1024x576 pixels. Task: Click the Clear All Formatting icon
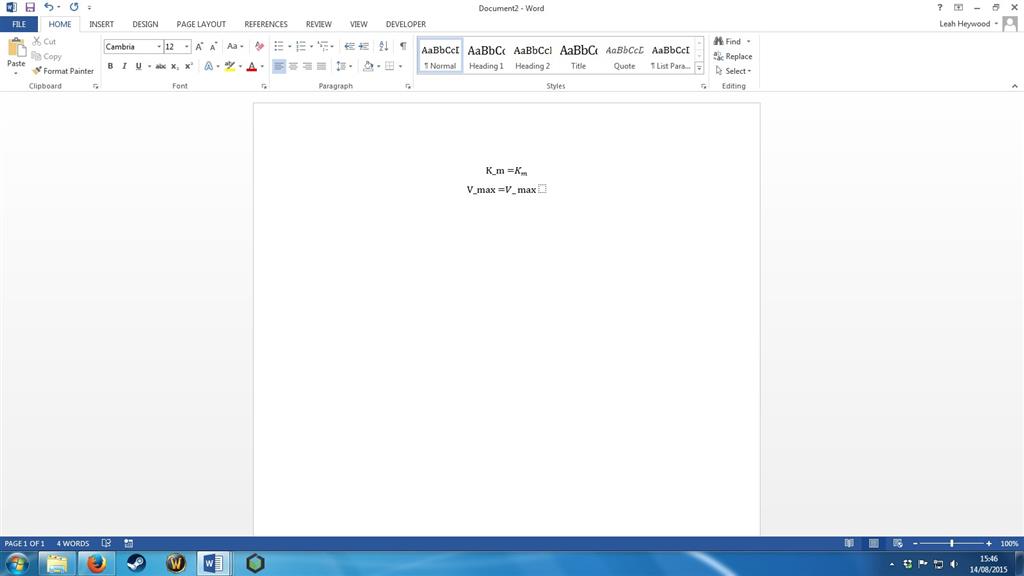[260, 45]
